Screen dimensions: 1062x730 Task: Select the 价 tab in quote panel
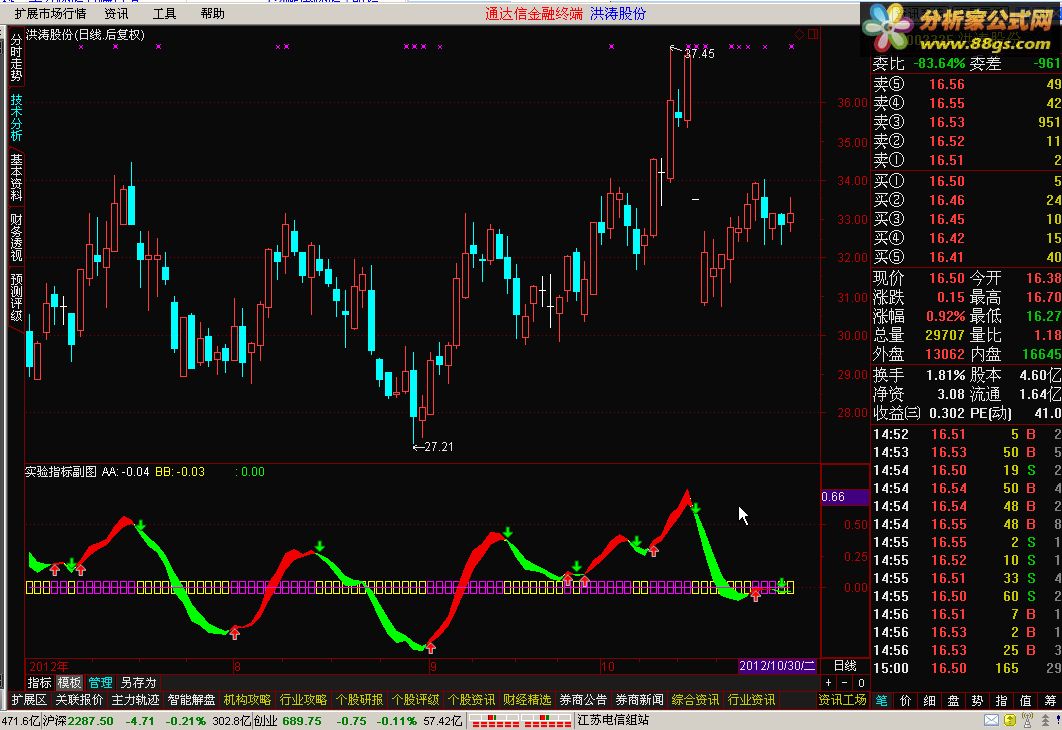906,701
